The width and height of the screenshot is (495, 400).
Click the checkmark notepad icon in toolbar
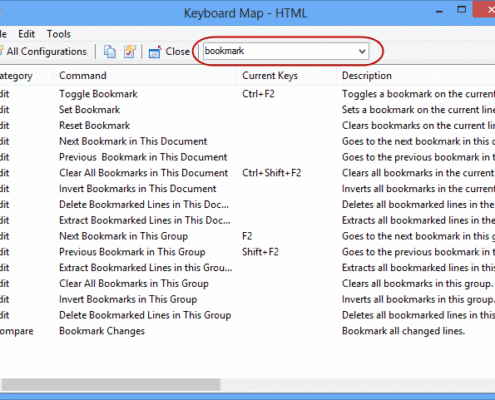tap(130, 52)
